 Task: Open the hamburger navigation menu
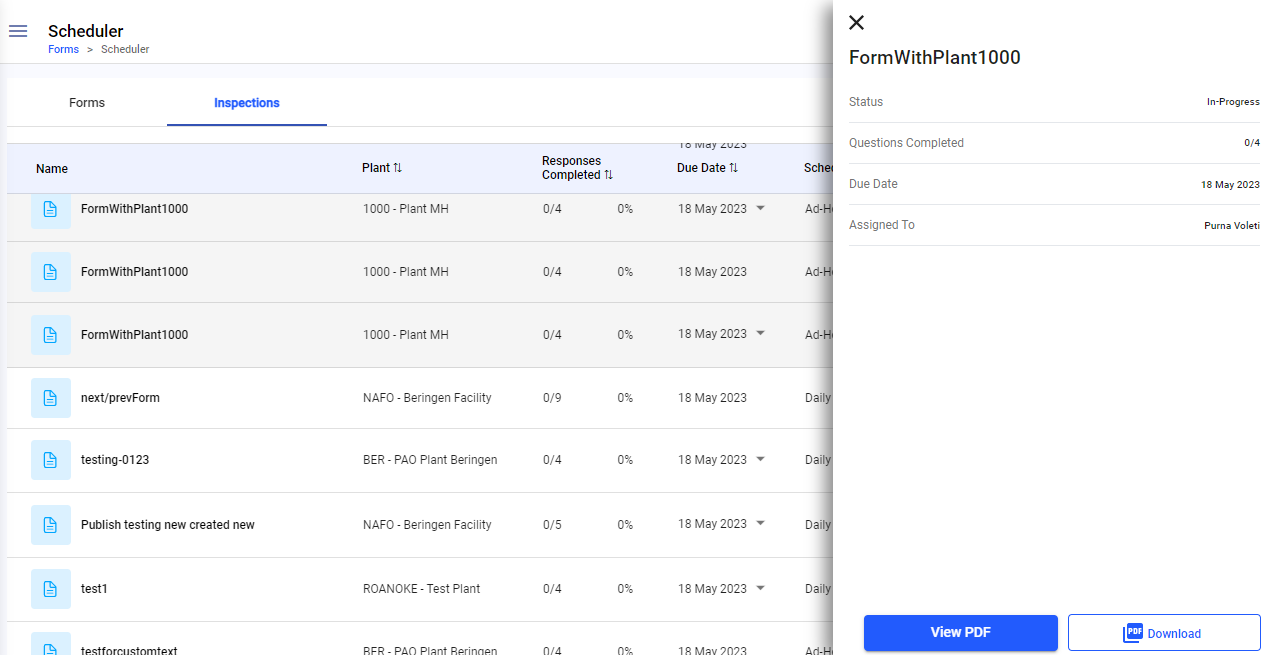tap(18, 31)
